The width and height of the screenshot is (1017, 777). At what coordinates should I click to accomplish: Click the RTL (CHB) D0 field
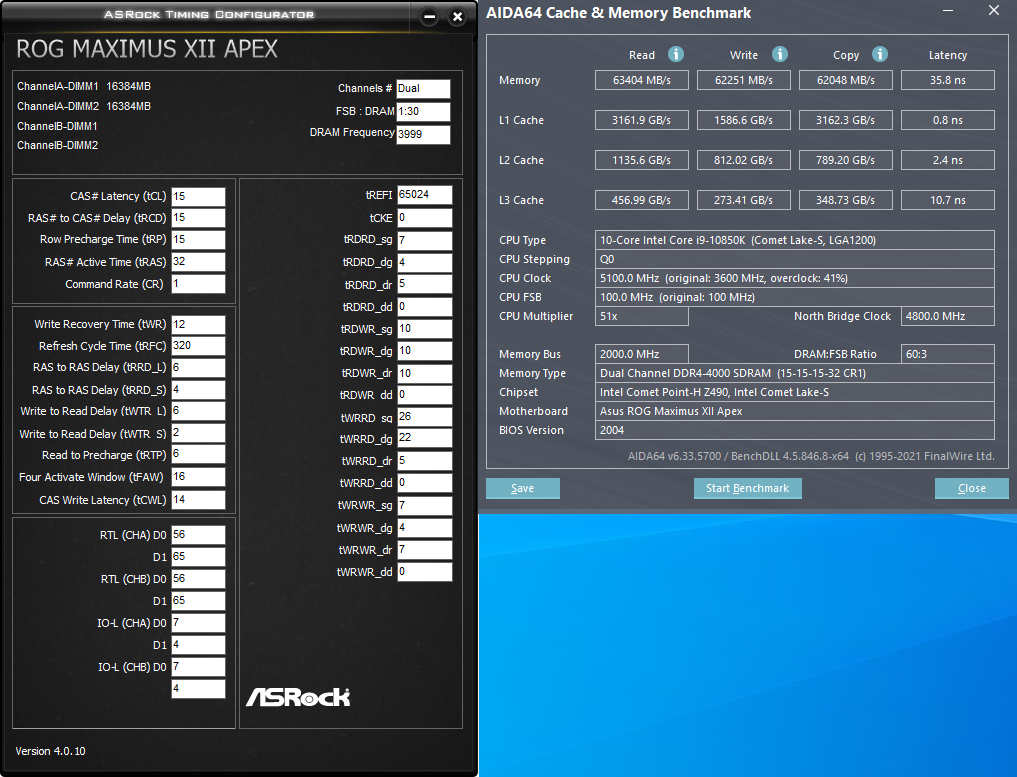click(198, 579)
